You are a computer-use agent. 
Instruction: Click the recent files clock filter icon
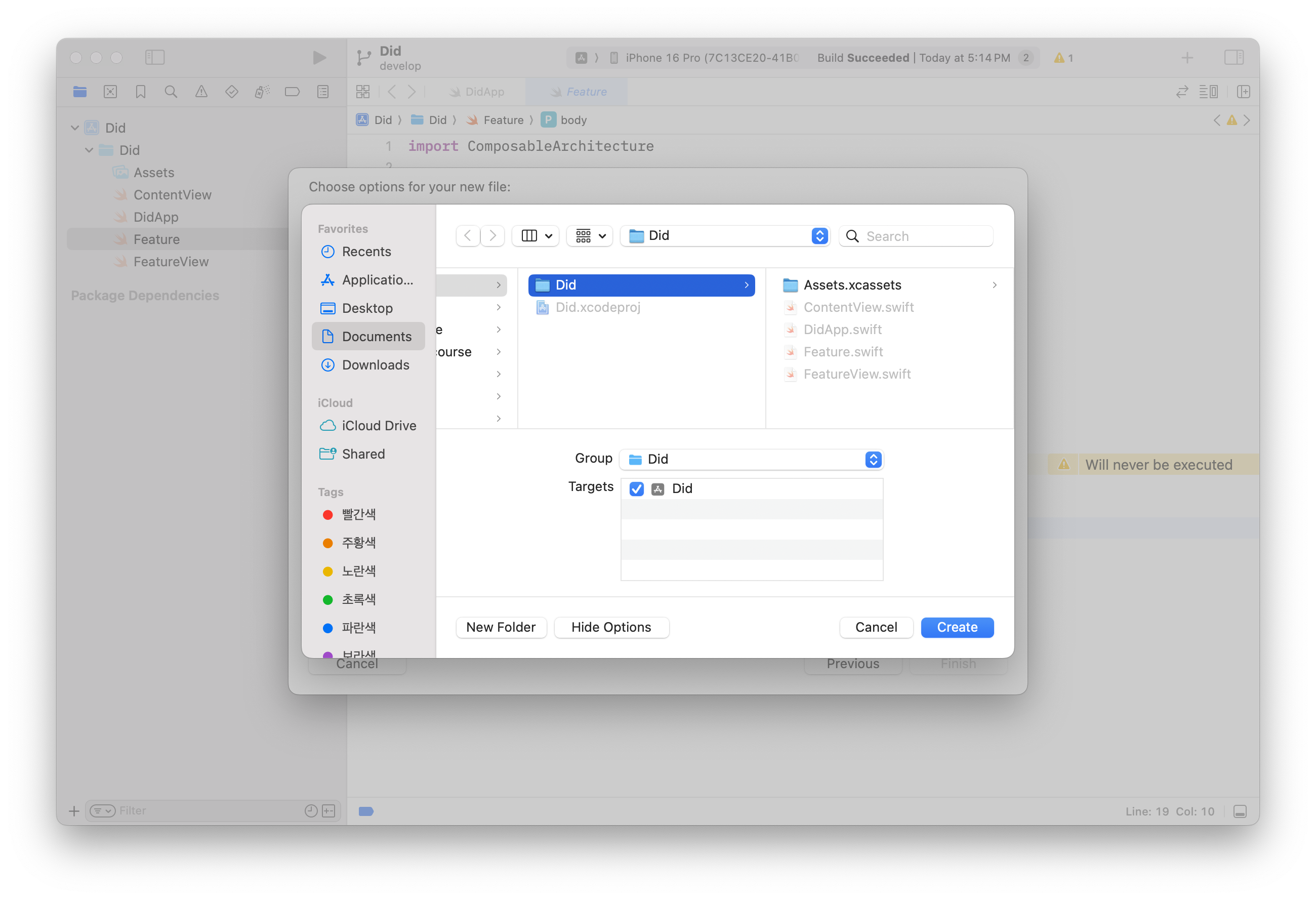tap(311, 811)
